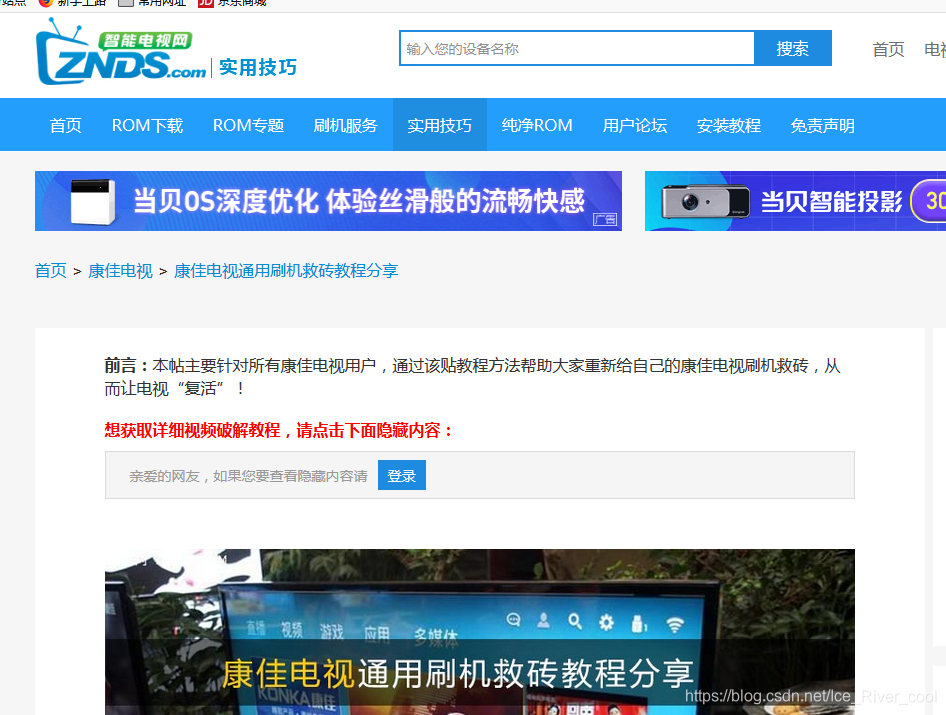
Task: Open the 刷机服务 menu item
Action: click(x=345, y=126)
